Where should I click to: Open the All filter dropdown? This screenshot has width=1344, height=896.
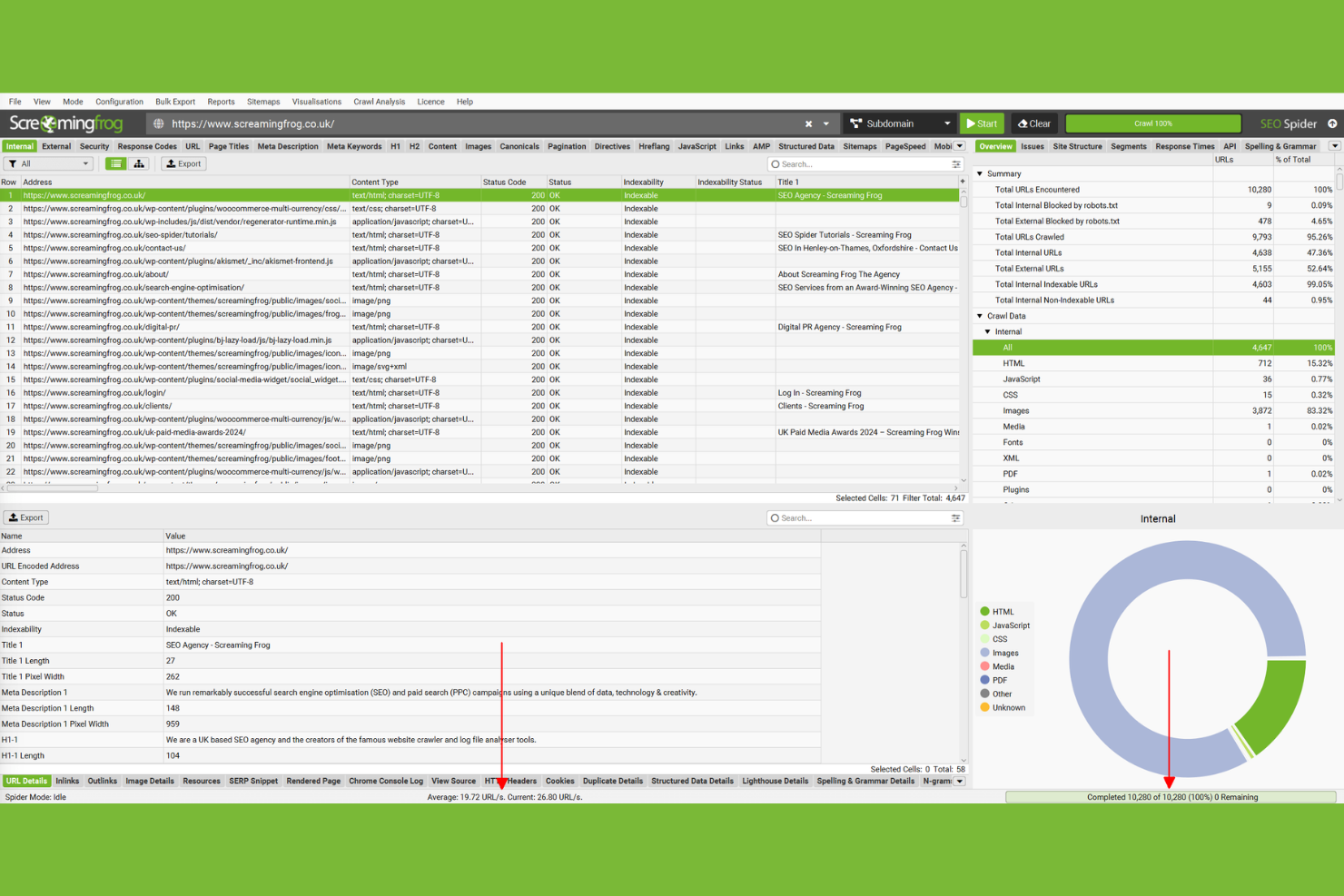click(x=49, y=164)
